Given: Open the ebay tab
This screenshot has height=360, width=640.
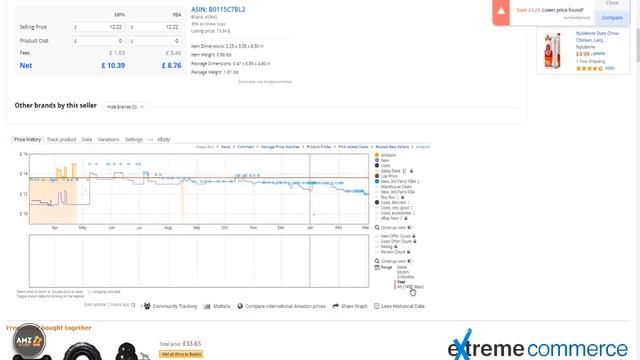Looking at the screenshot, I should tap(164, 140).
